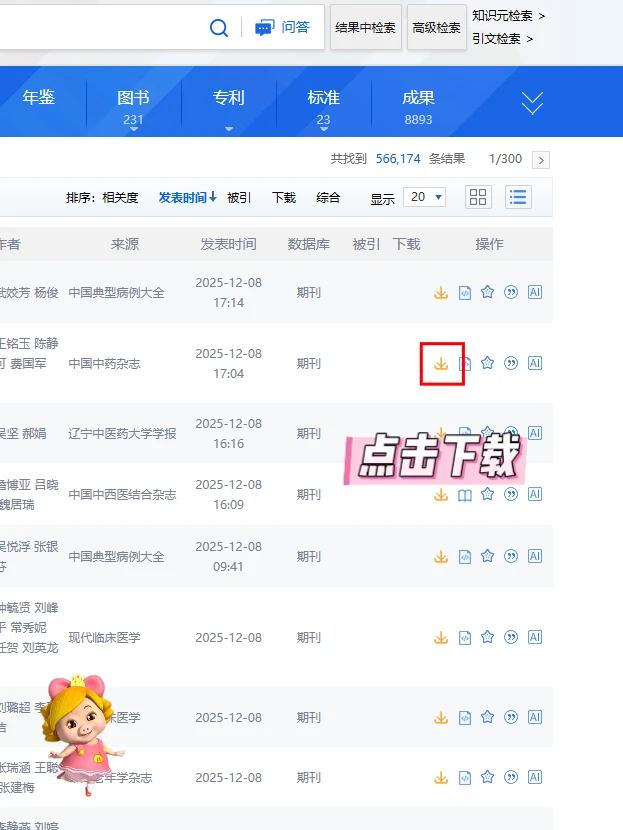Sort results by 综合
The width and height of the screenshot is (623, 830).
tap(328, 198)
